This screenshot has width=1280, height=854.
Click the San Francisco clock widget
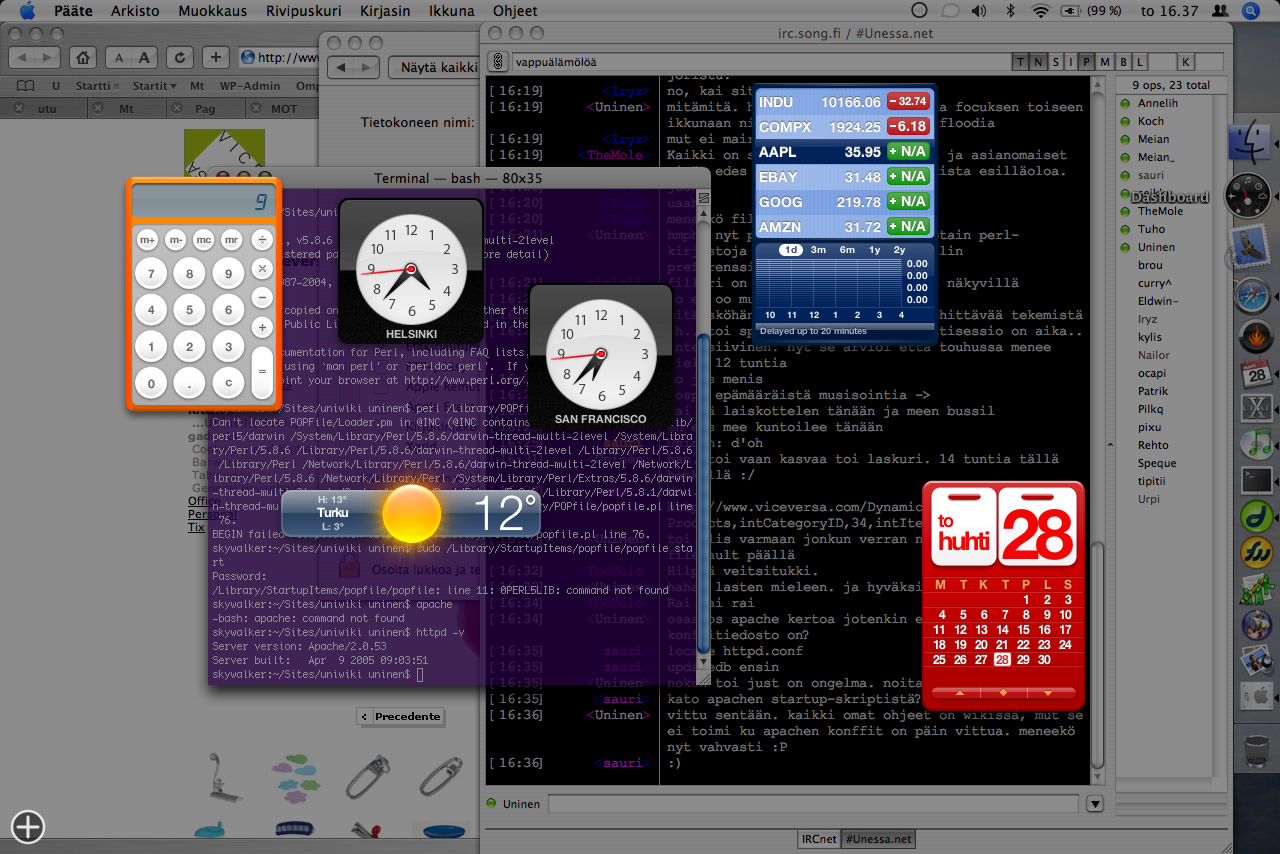click(x=601, y=355)
